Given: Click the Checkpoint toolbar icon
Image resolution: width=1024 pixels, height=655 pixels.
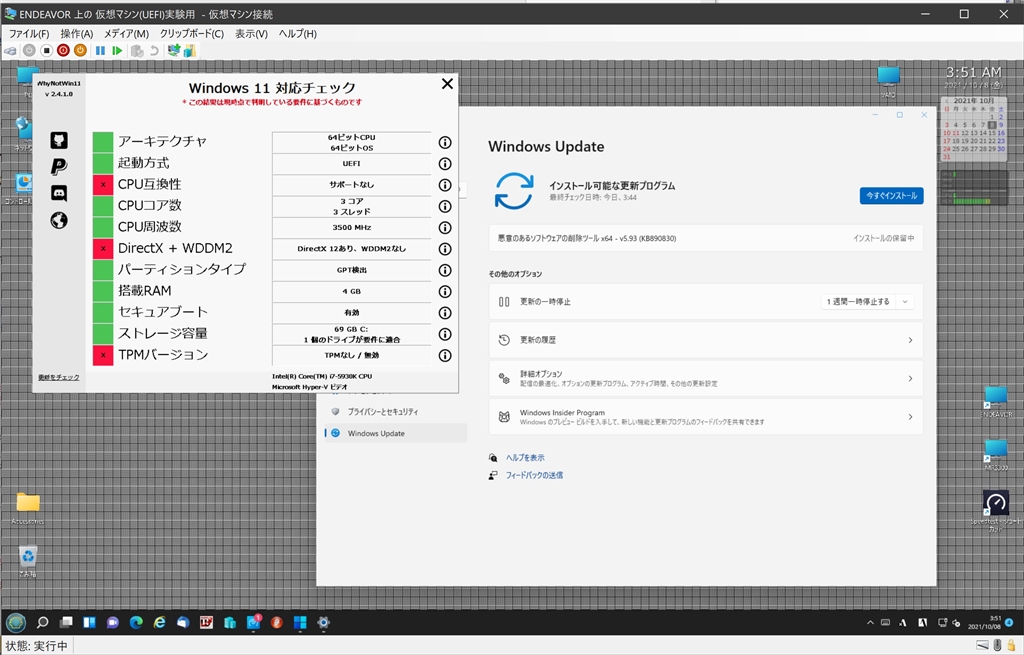Looking at the screenshot, I should tap(137, 50).
